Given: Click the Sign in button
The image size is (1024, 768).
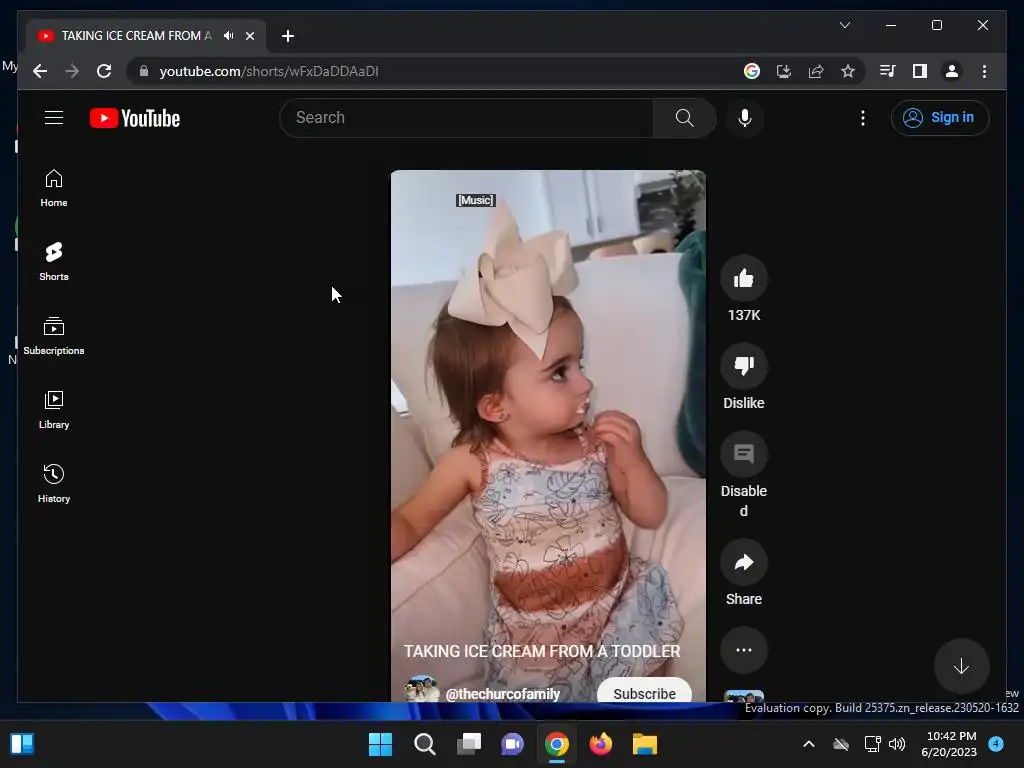Looking at the screenshot, I should tap(940, 118).
